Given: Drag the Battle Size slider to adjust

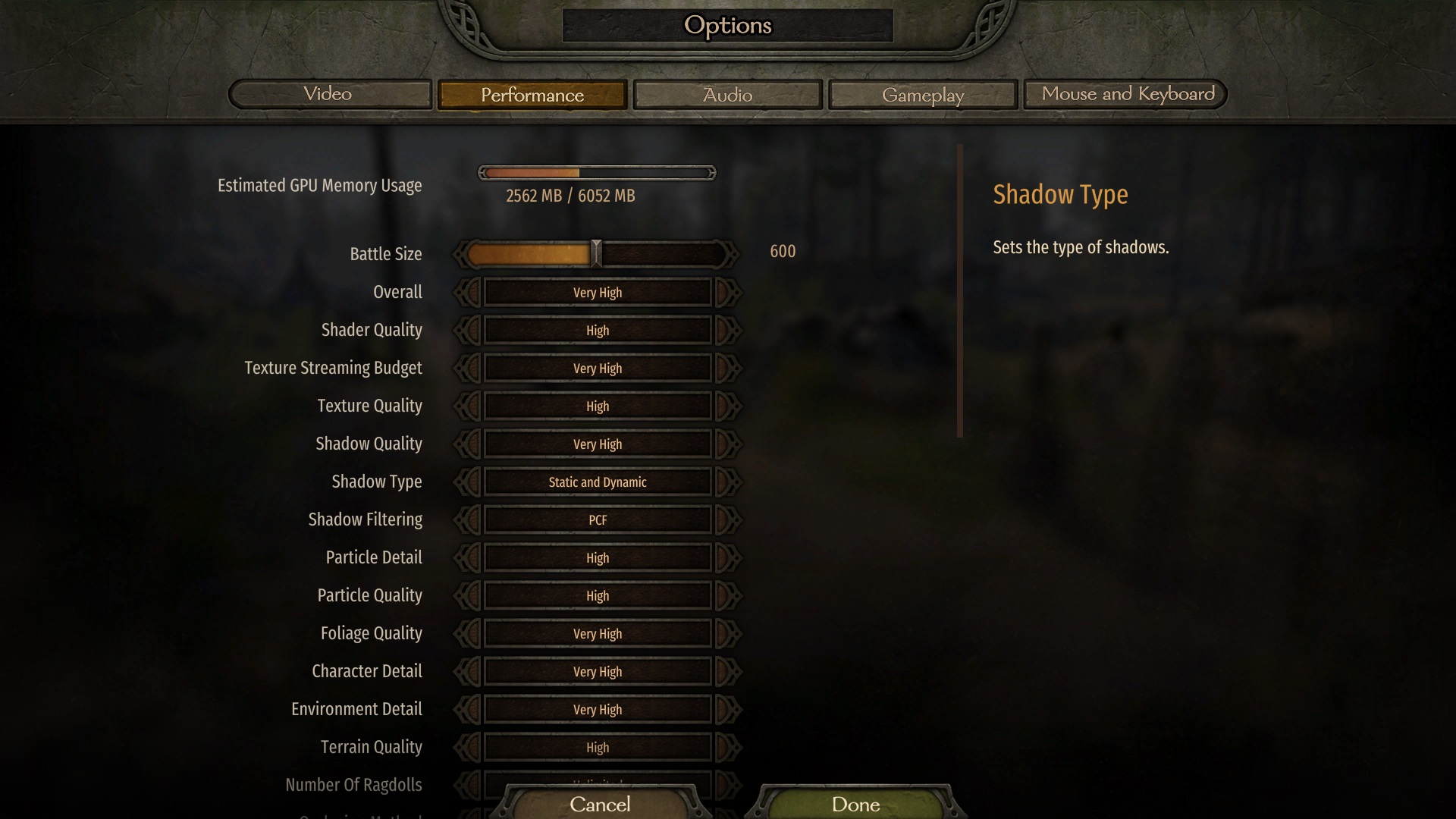Looking at the screenshot, I should pyautogui.click(x=595, y=252).
